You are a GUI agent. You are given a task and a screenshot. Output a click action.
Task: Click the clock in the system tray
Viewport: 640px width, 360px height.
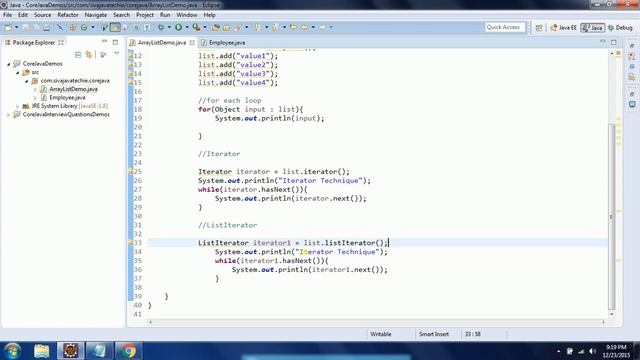[616, 351]
